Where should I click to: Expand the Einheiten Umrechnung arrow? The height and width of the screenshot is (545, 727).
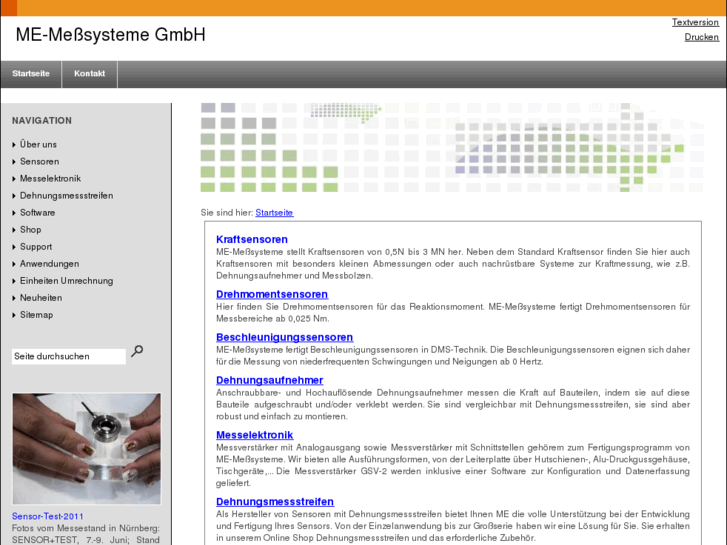(x=14, y=281)
